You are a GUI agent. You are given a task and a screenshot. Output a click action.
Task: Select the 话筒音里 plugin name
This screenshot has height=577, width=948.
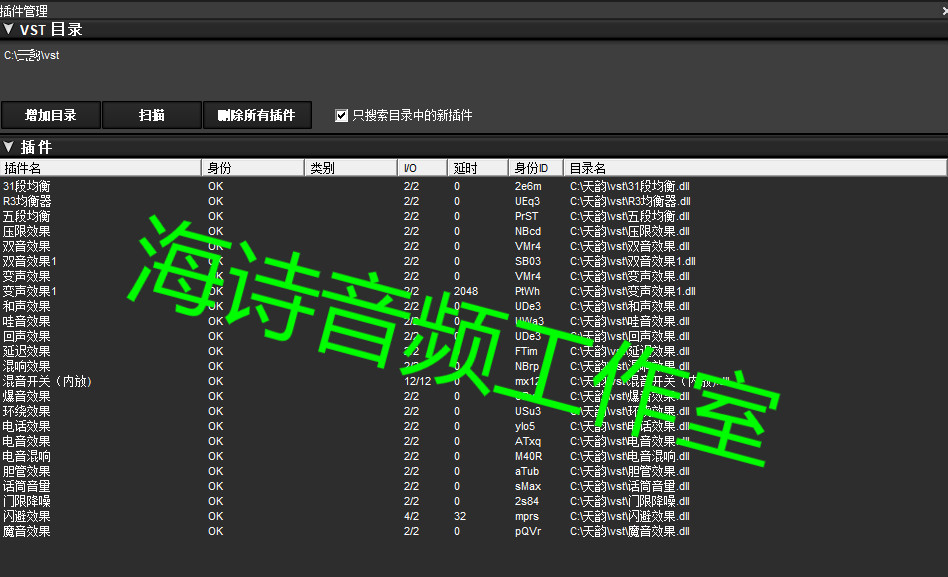pyautogui.click(x=27, y=486)
